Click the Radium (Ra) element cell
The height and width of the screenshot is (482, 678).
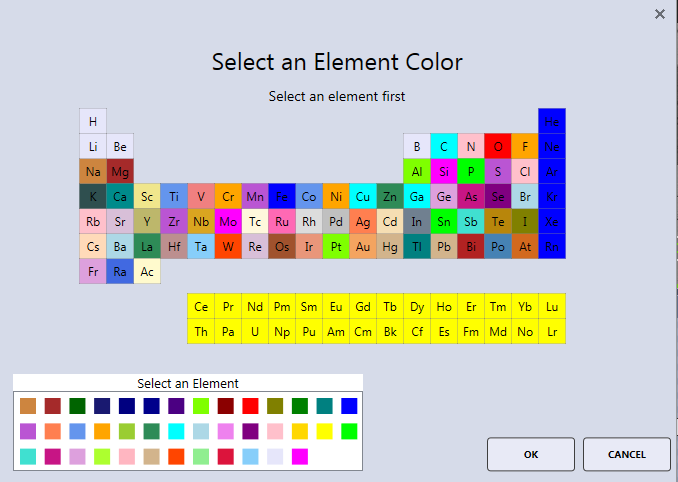pos(120,272)
